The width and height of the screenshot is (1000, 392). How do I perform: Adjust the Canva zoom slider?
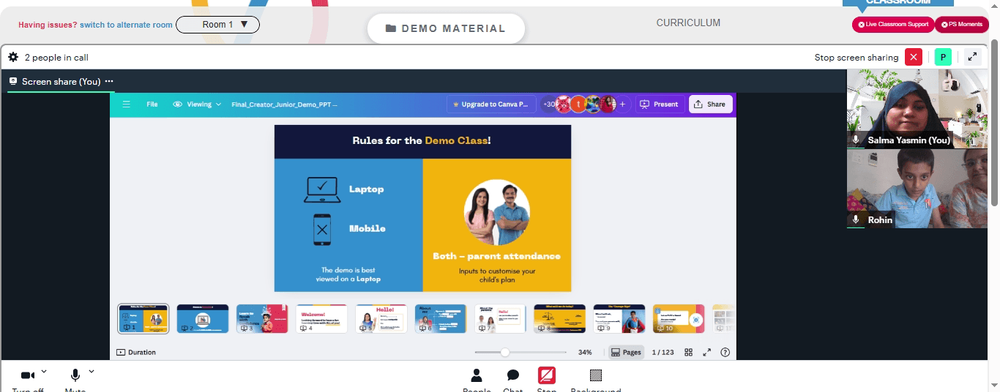click(520, 352)
